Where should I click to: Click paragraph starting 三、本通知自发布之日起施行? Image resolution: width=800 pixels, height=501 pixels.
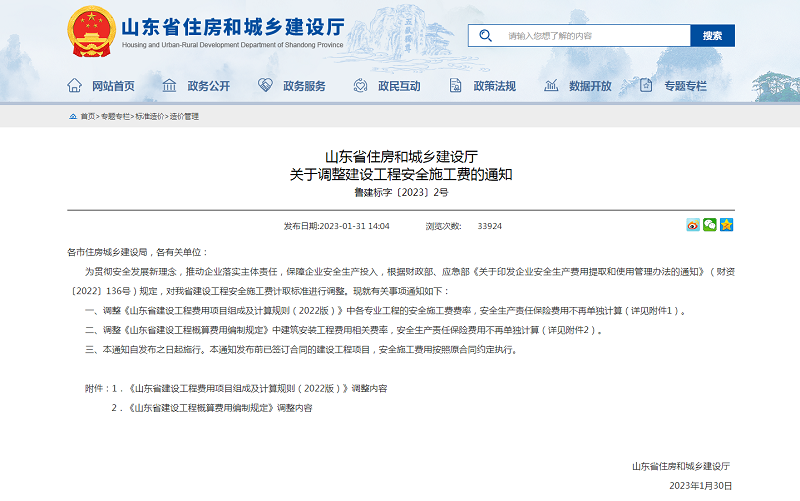coord(302,349)
